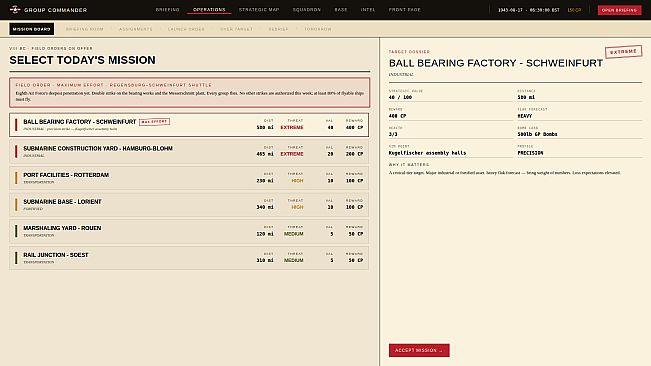The height and width of the screenshot is (366, 651).
Task: Select the Rail Junction Soest mission
Action: [x=189, y=258]
